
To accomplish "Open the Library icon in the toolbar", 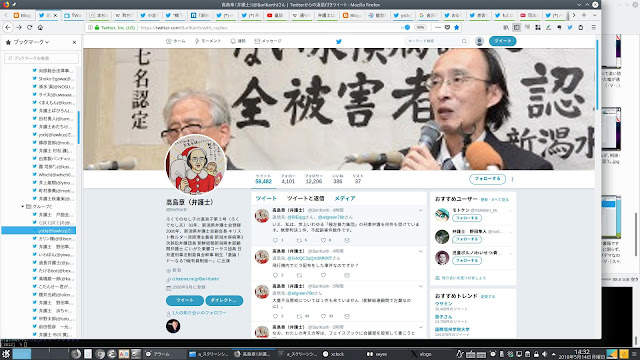I will pyautogui.click(x=506, y=27).
